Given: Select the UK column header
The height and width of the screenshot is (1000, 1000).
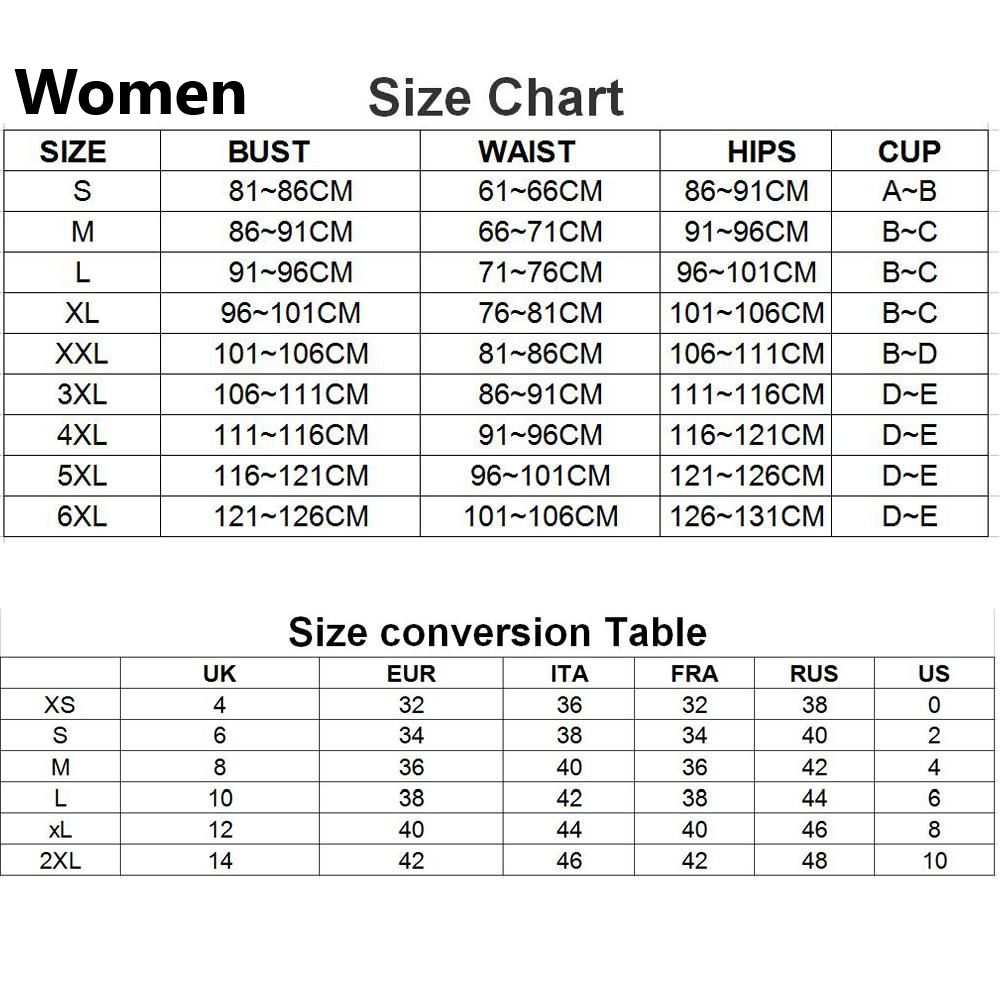Looking at the screenshot, I should click(219, 674).
